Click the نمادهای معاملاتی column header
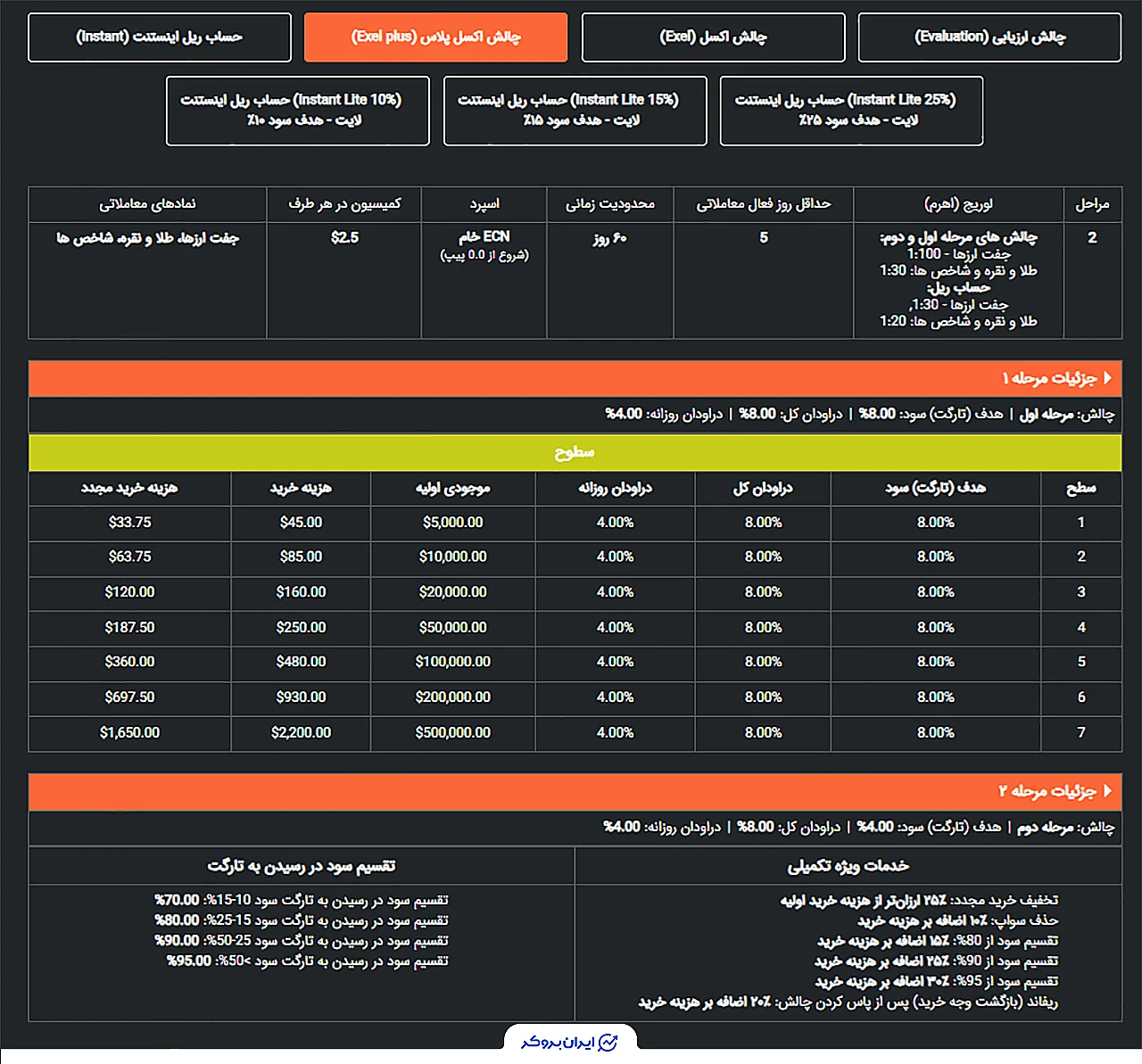 [147, 204]
